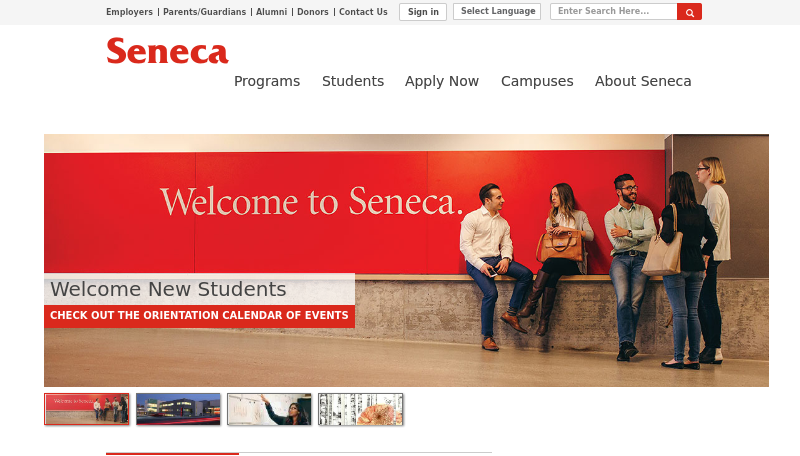Select the campus building night thumbnail

pos(178,409)
